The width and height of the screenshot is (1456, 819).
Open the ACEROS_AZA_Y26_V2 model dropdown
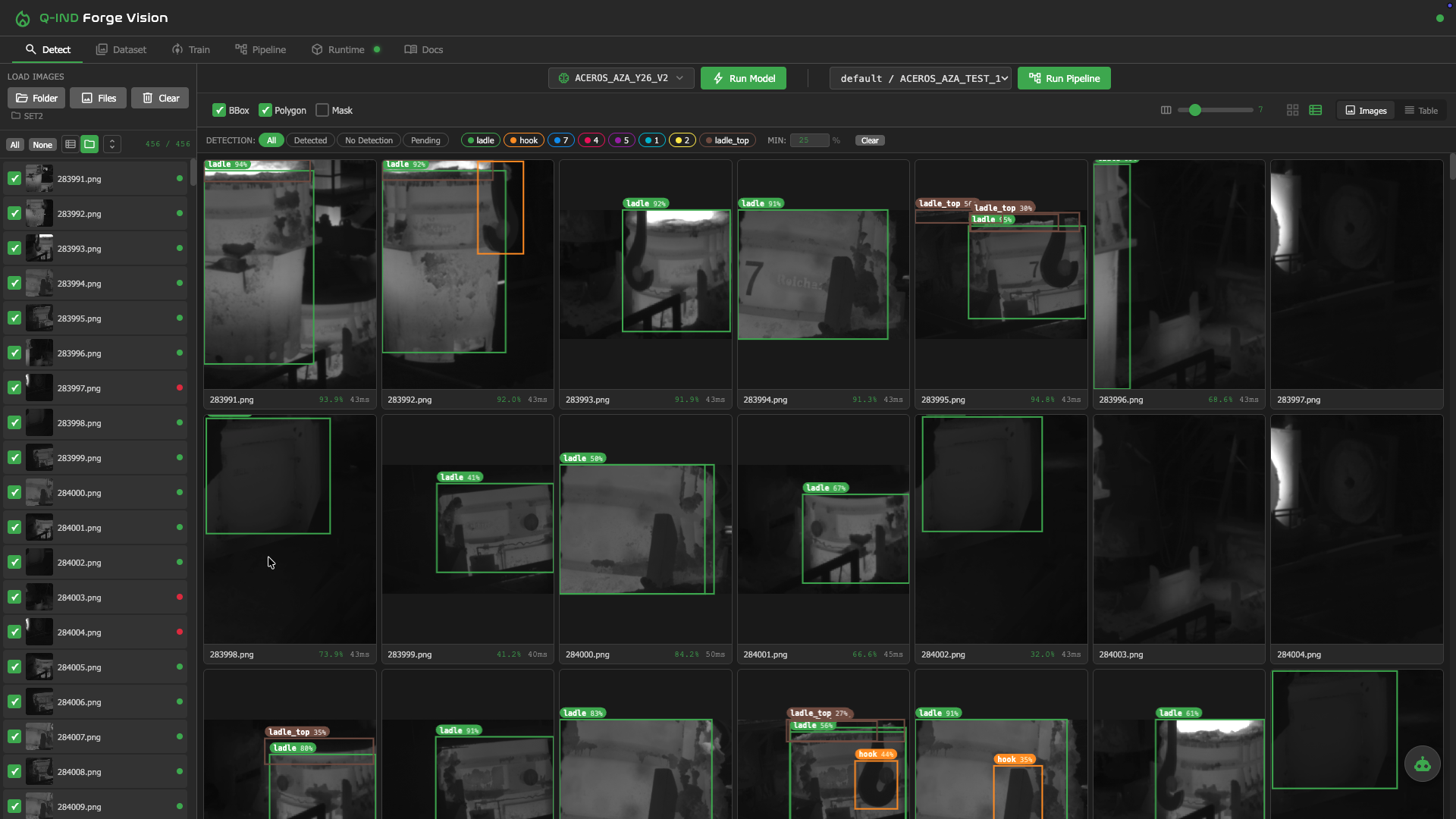(621, 78)
